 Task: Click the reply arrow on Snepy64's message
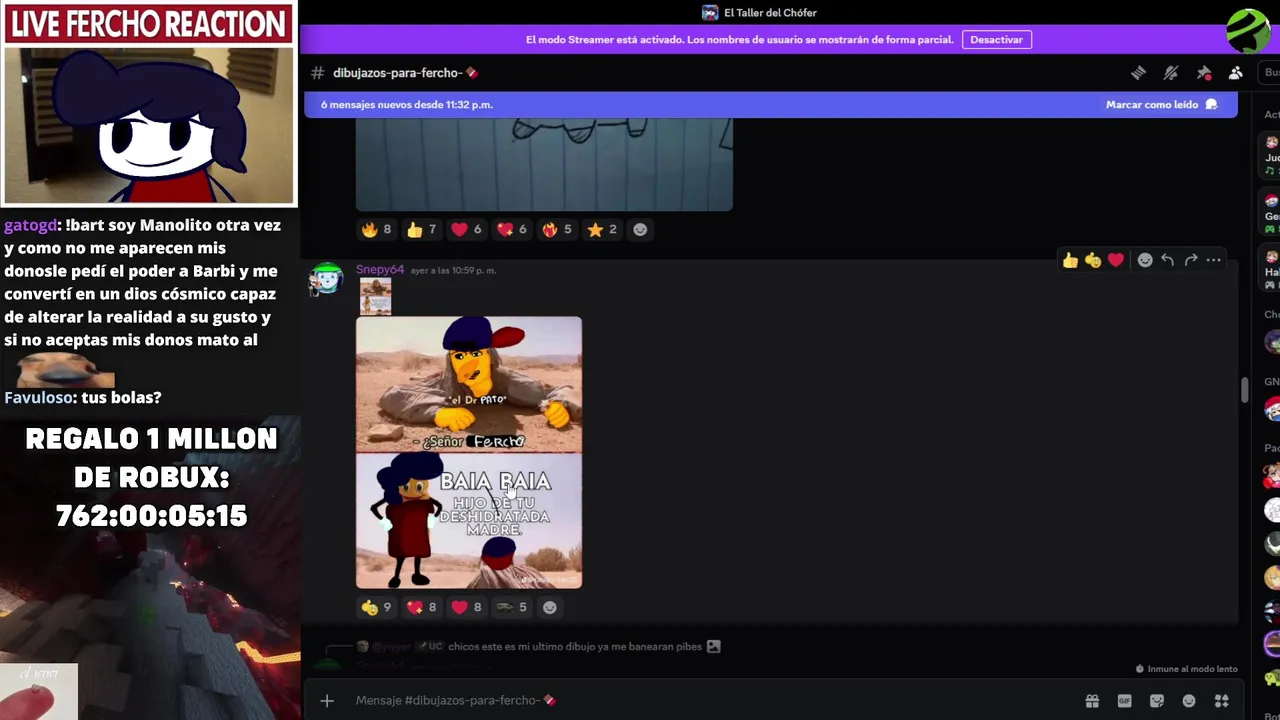coord(1167,260)
